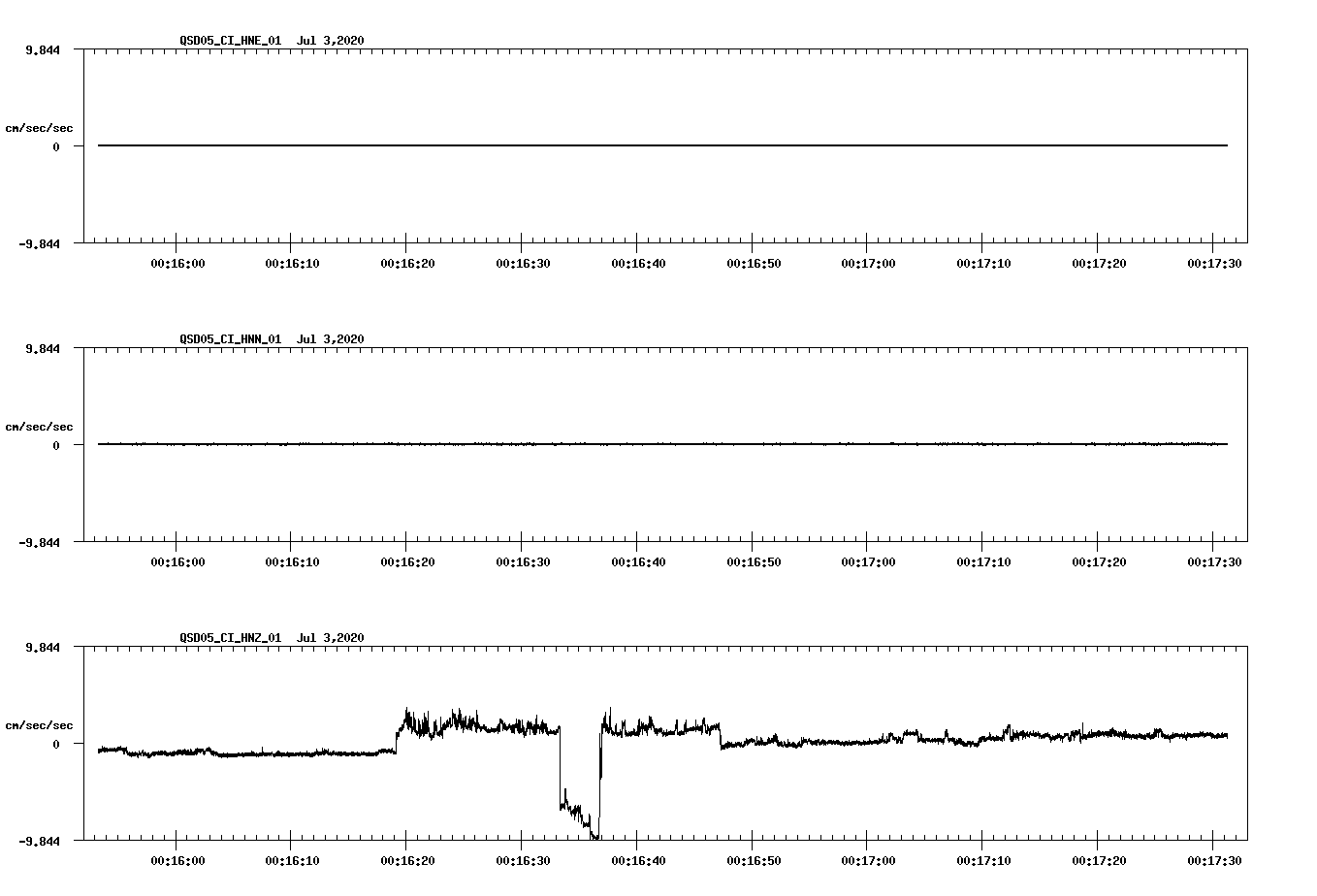Click the zero axis label on HNN plot

click(x=56, y=445)
